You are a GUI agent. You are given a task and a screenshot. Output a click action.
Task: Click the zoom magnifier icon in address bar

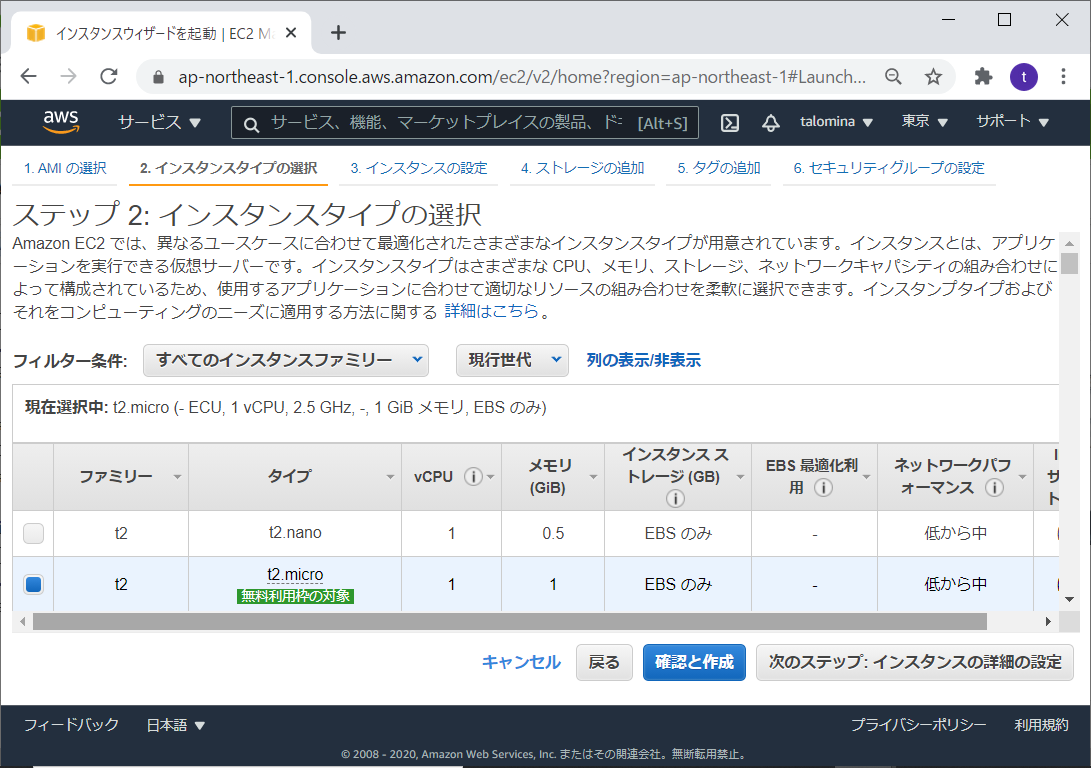(x=893, y=77)
